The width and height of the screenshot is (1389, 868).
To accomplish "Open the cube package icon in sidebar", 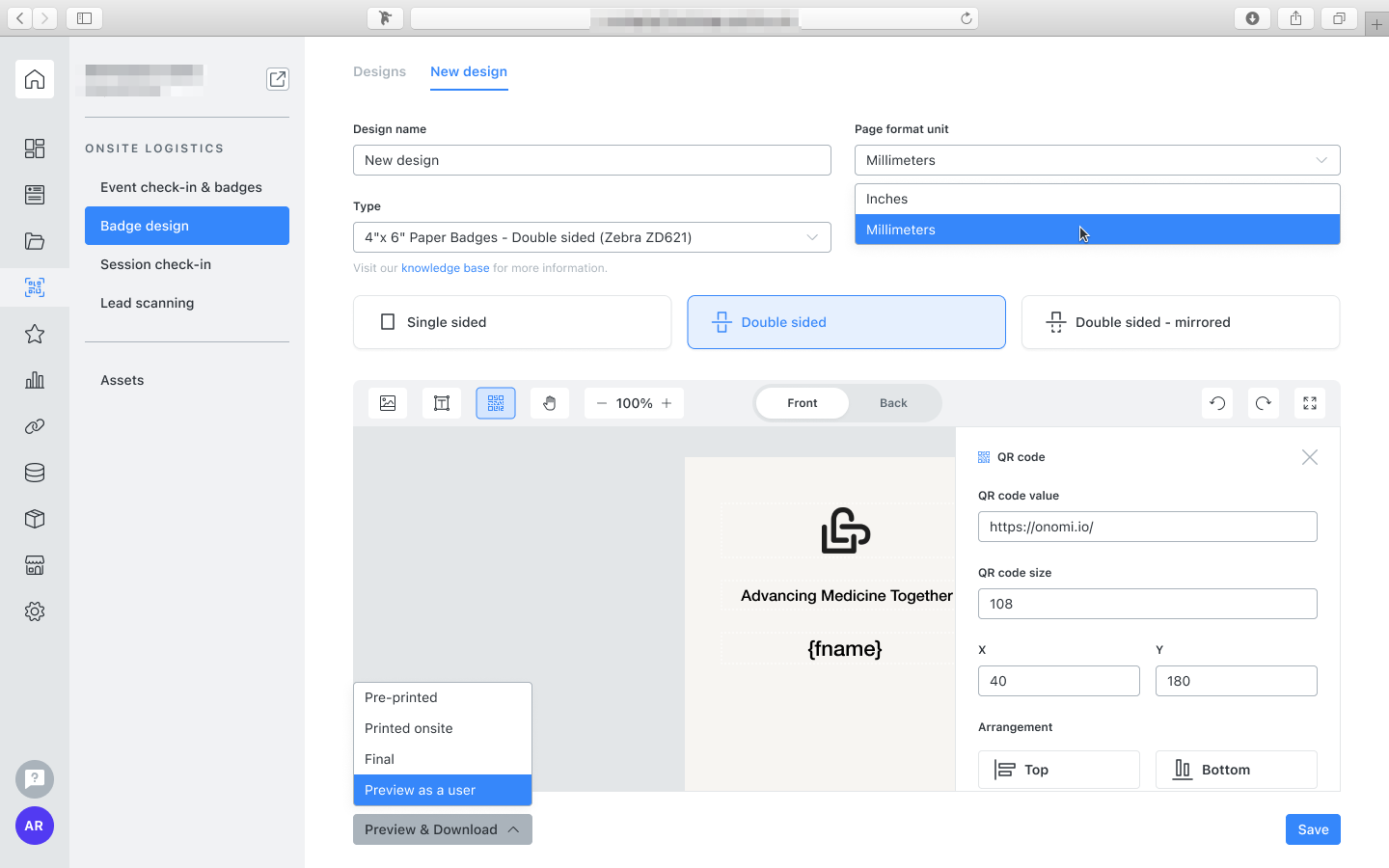I will click(35, 519).
